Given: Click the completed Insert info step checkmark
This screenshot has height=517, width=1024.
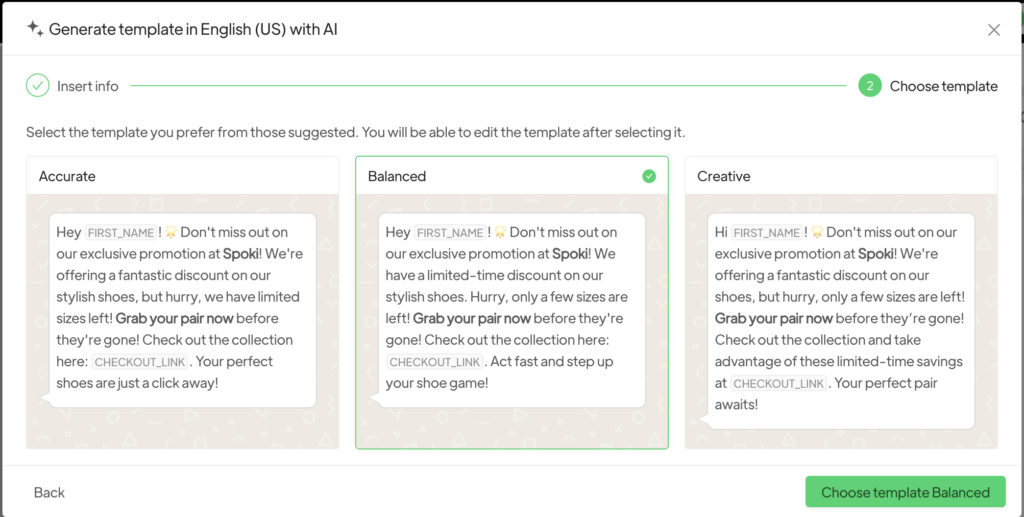Looking at the screenshot, I should click(x=37, y=86).
